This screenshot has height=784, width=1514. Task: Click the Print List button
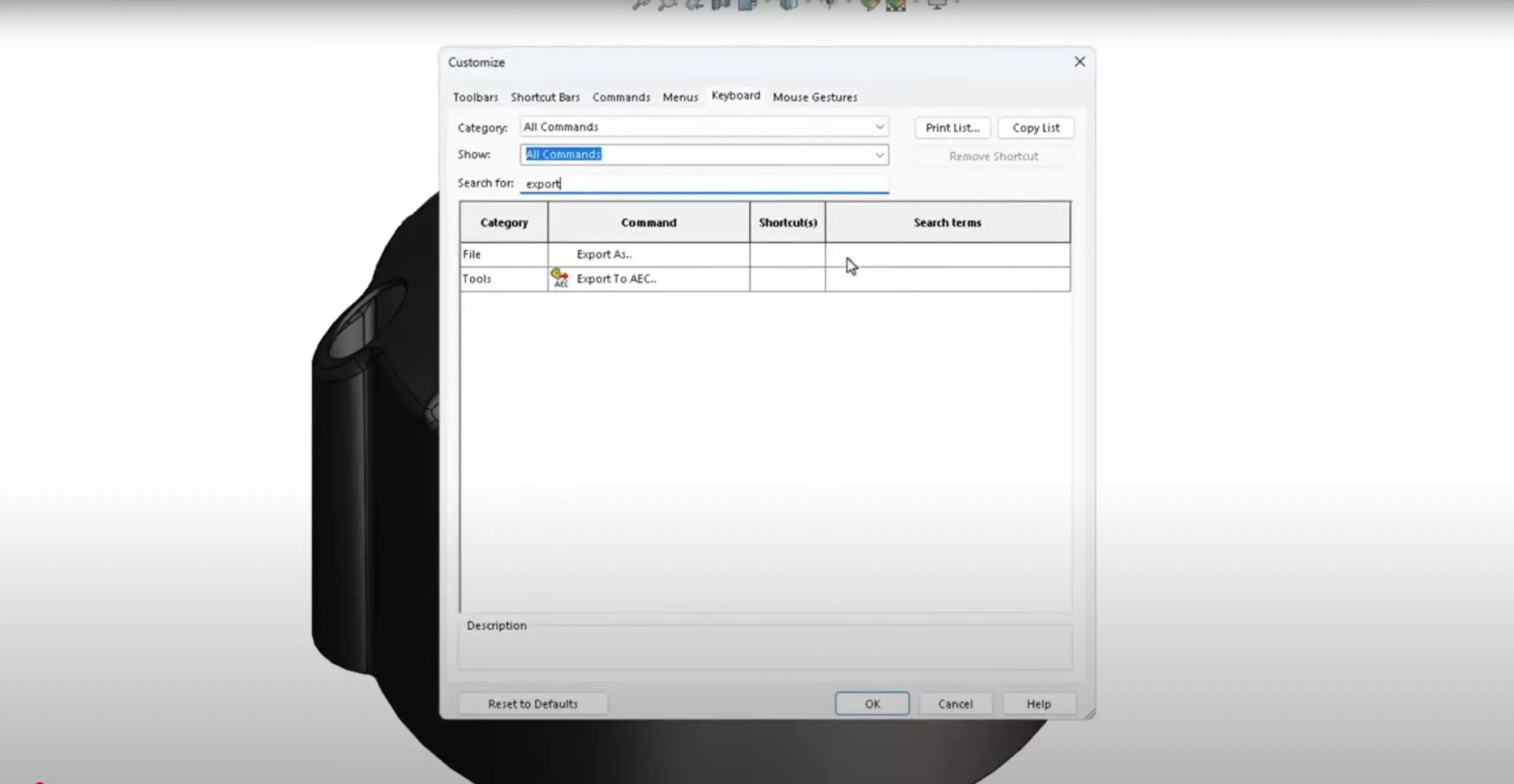point(952,128)
